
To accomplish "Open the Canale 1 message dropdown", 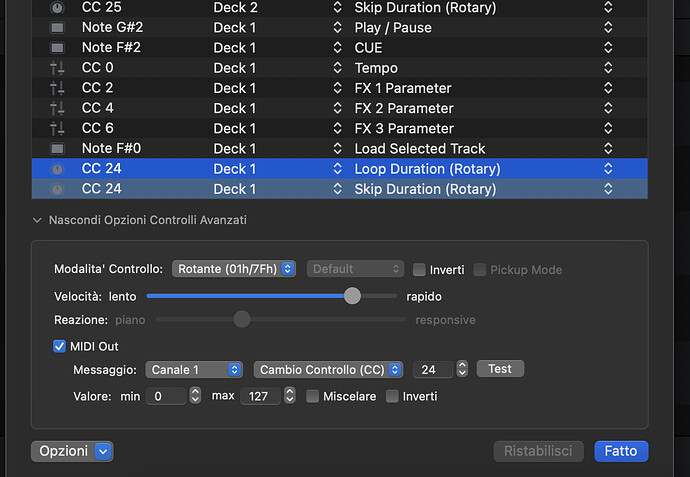I will coord(194,370).
